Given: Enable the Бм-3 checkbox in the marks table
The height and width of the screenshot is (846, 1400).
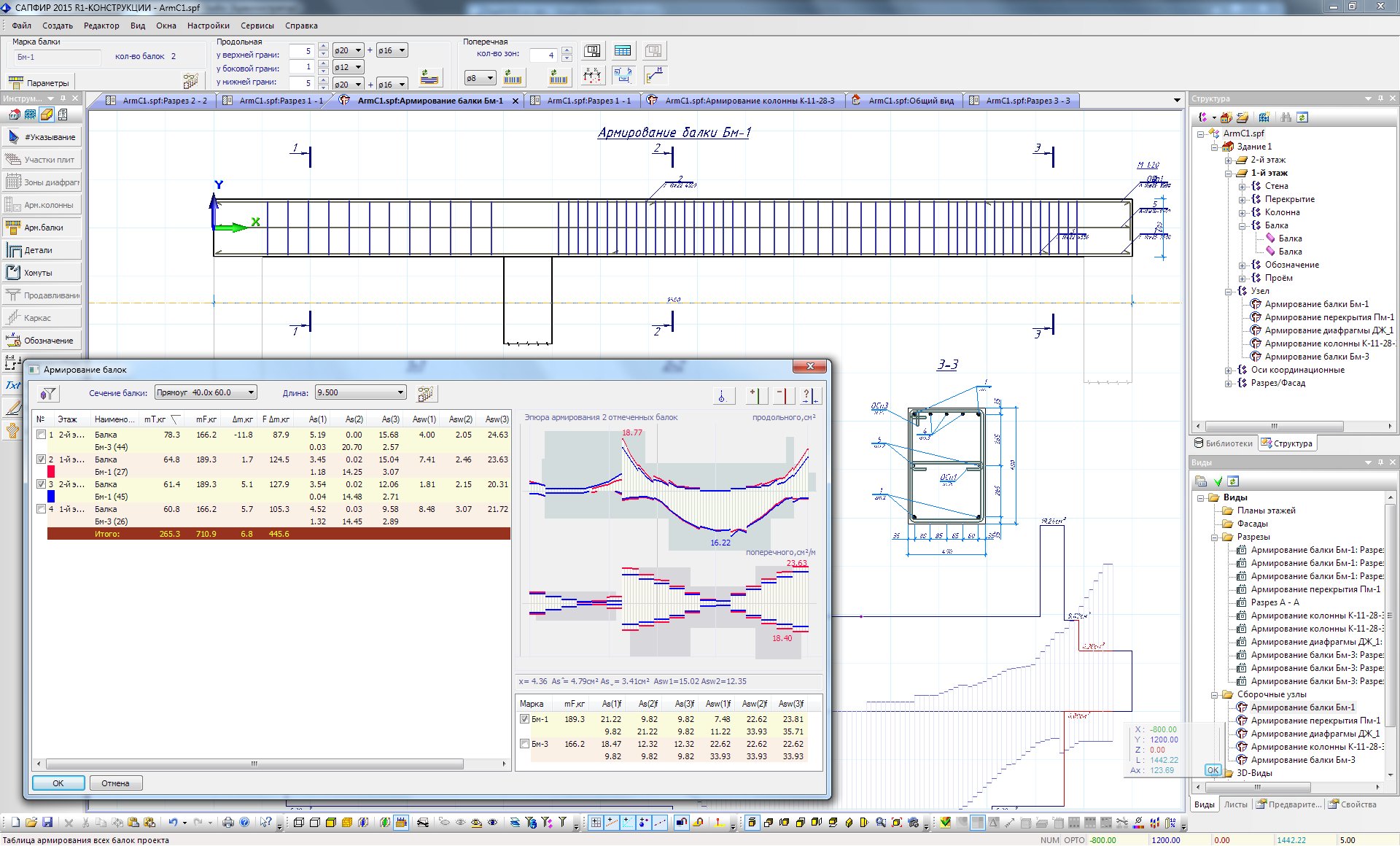Looking at the screenshot, I should (x=524, y=744).
